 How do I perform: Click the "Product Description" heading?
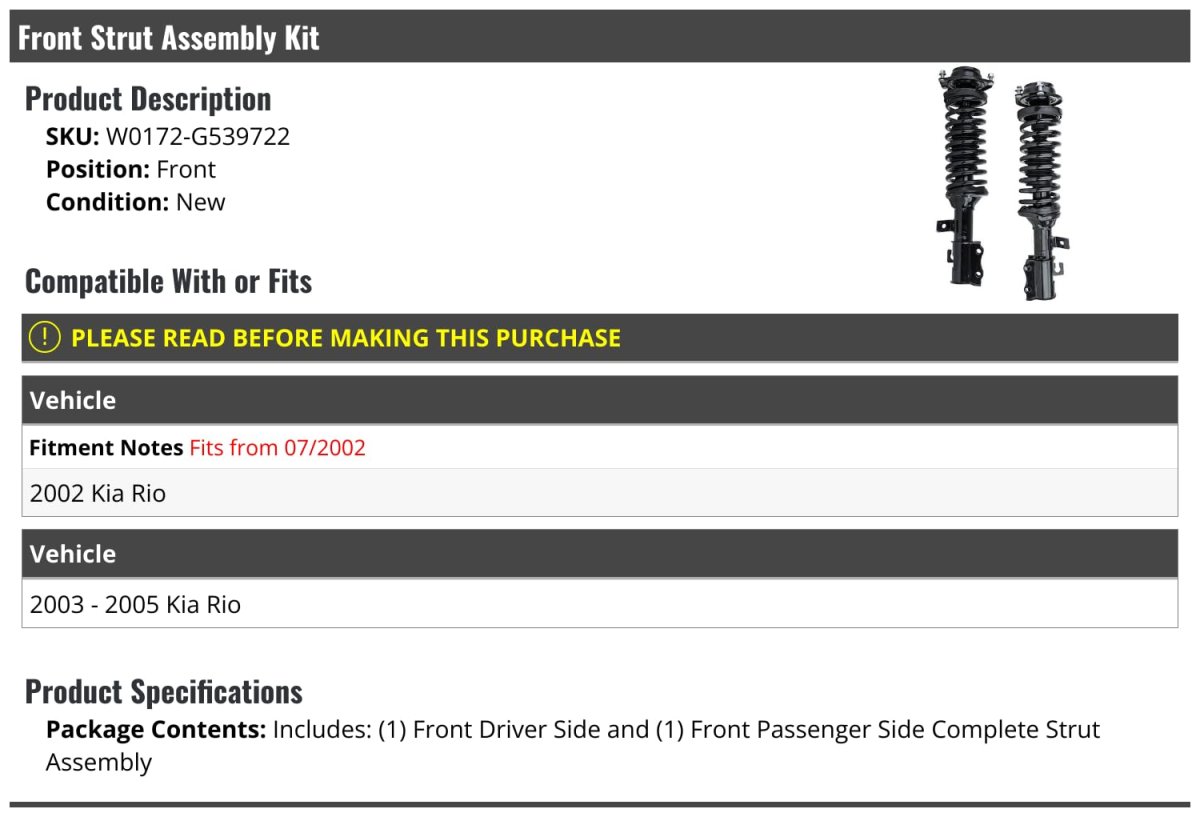pyautogui.click(x=148, y=99)
